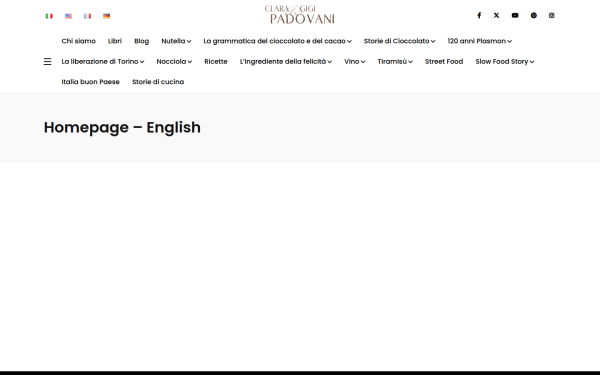Image resolution: width=600 pixels, height=375 pixels.
Task: Expand the Nutella submenu
Action: pyautogui.click(x=176, y=41)
